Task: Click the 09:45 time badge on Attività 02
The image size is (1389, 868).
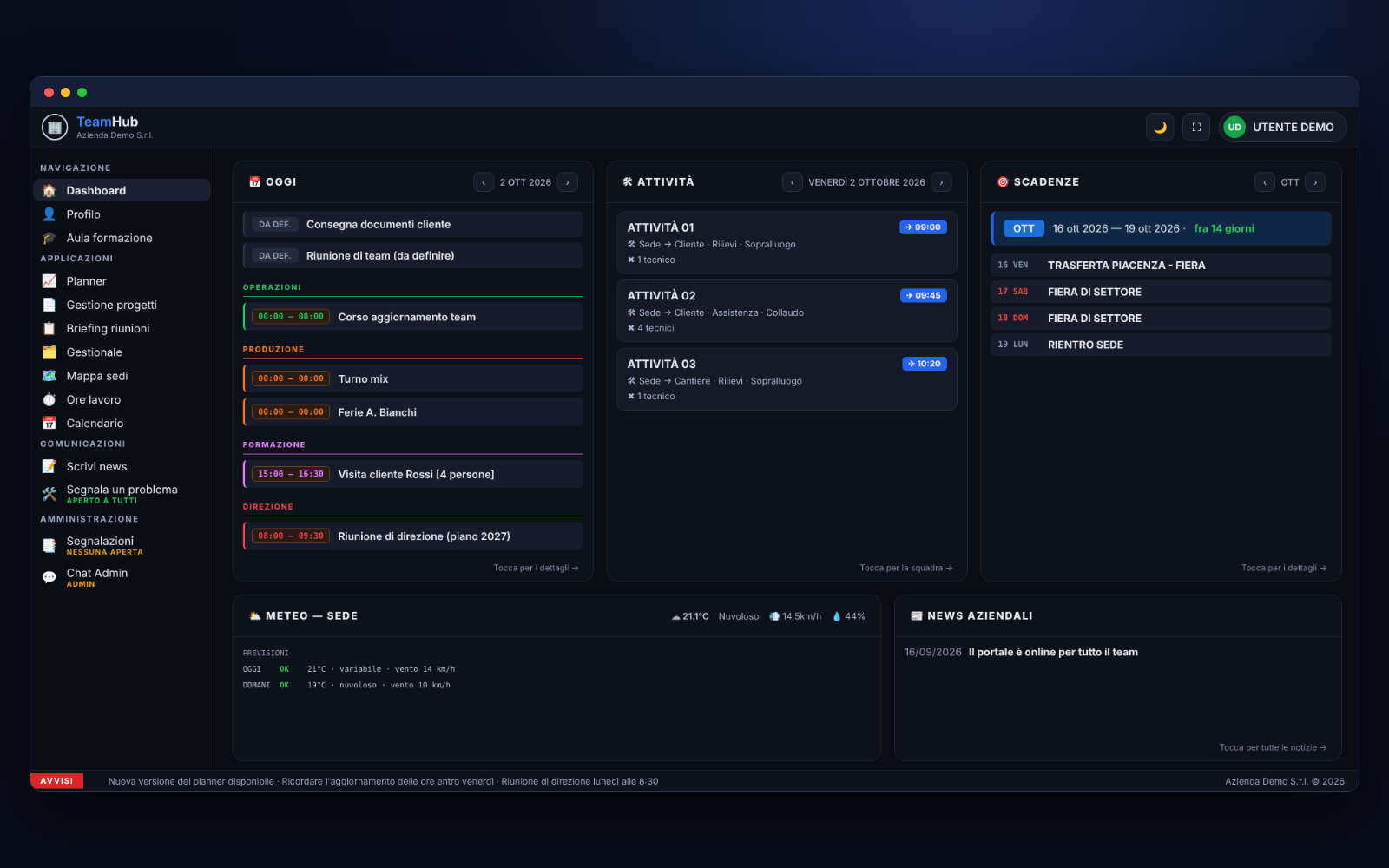Action: click(924, 296)
